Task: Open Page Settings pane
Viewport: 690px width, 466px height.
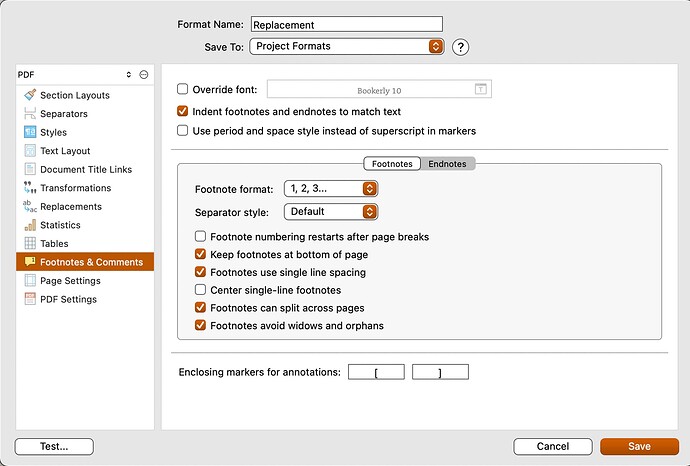Action: [85, 280]
